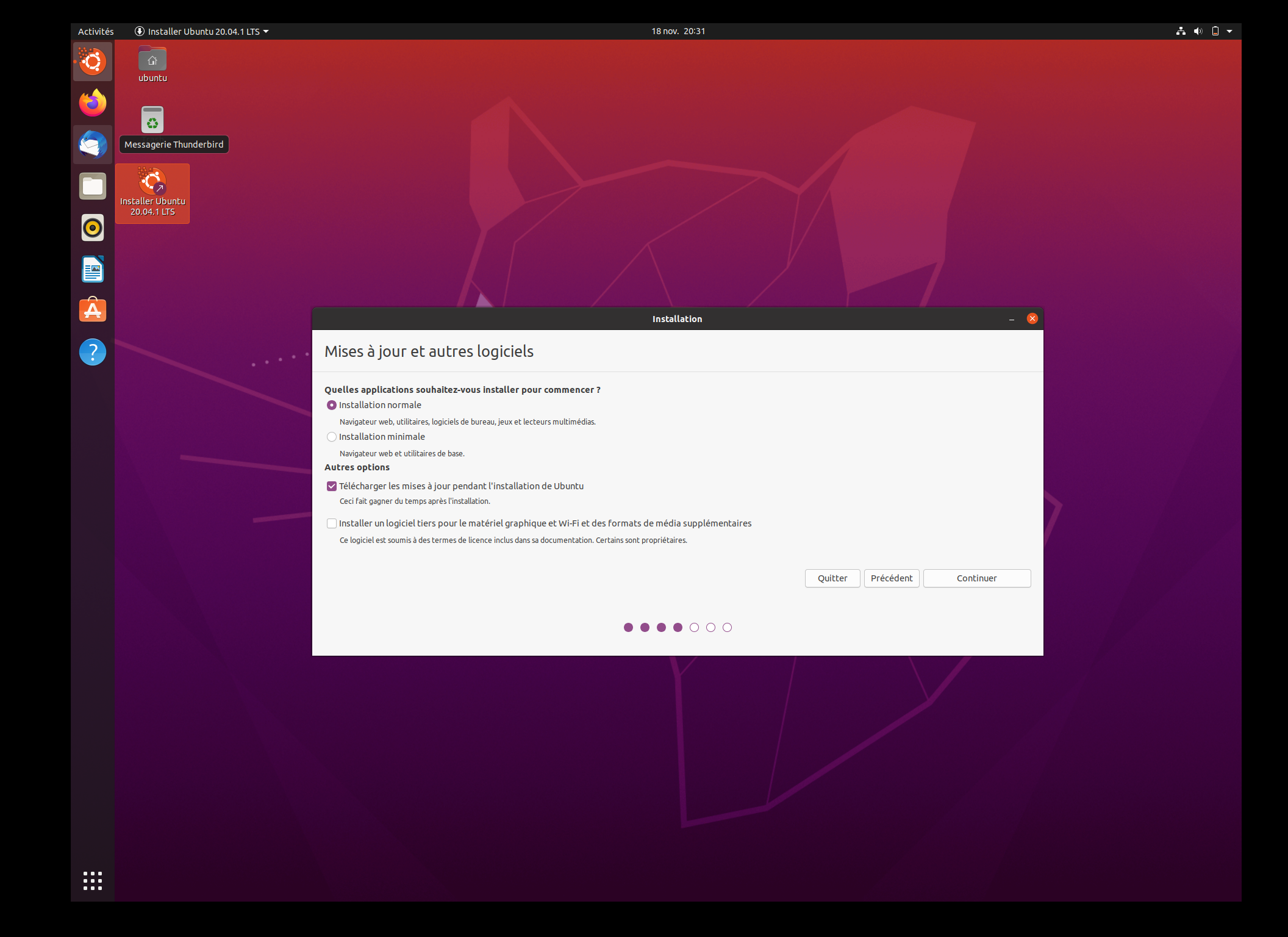Open the network status icon in top bar
The width and height of the screenshot is (1288, 937).
pos(1181,31)
